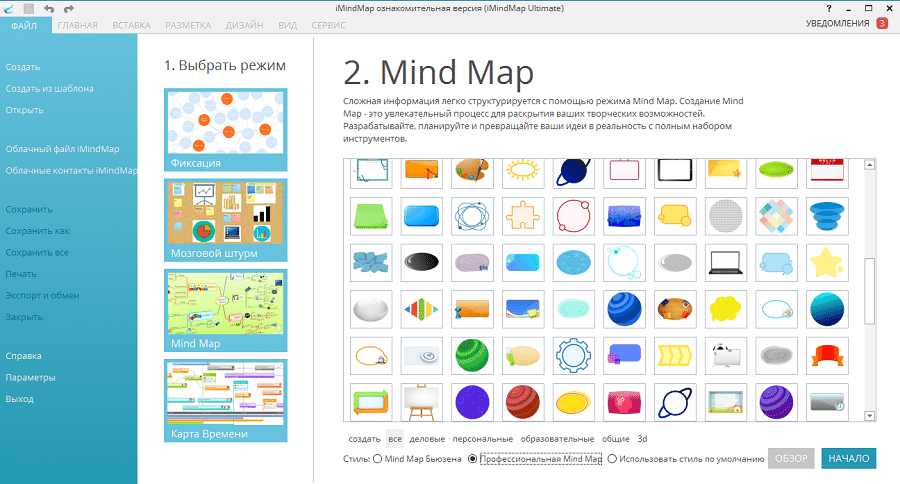Pick the multicolor arrows diamond central idea
The image size is (900, 484).
(x=421, y=309)
